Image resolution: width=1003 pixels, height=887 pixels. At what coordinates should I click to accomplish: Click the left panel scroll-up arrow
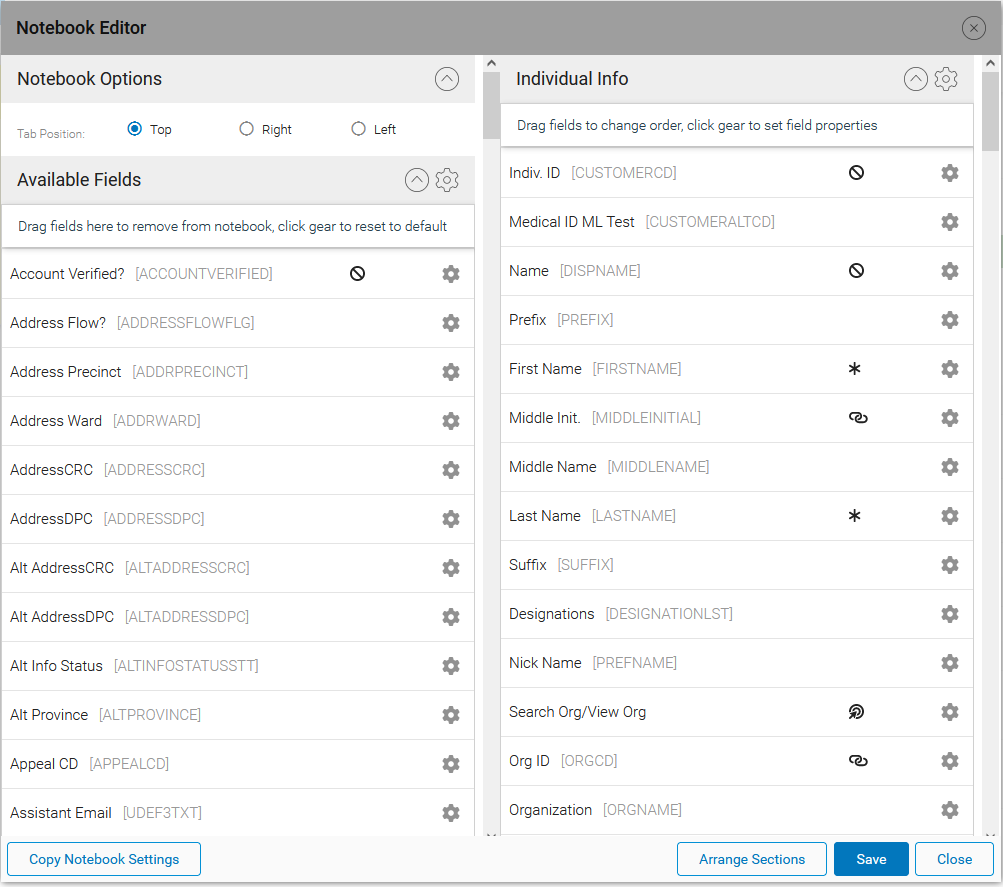coord(491,63)
